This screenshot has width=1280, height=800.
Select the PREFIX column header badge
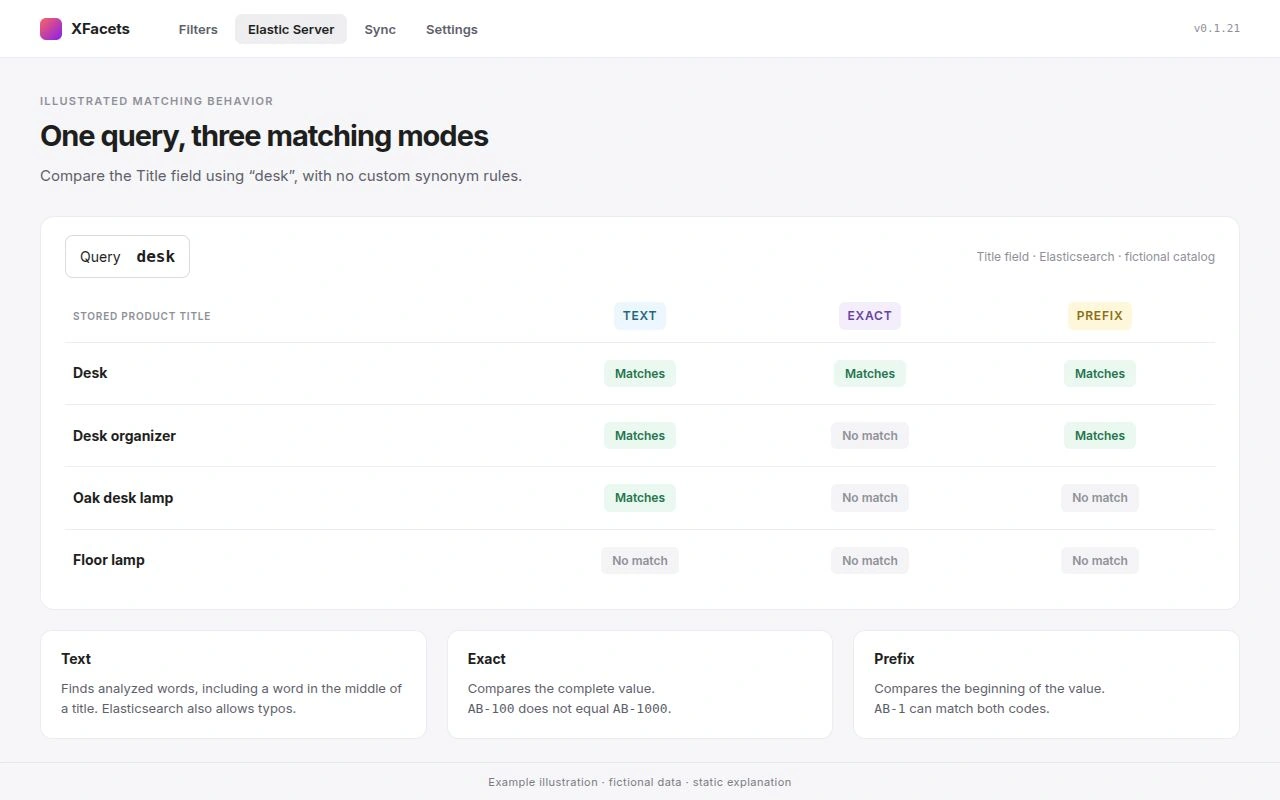tap(1100, 316)
